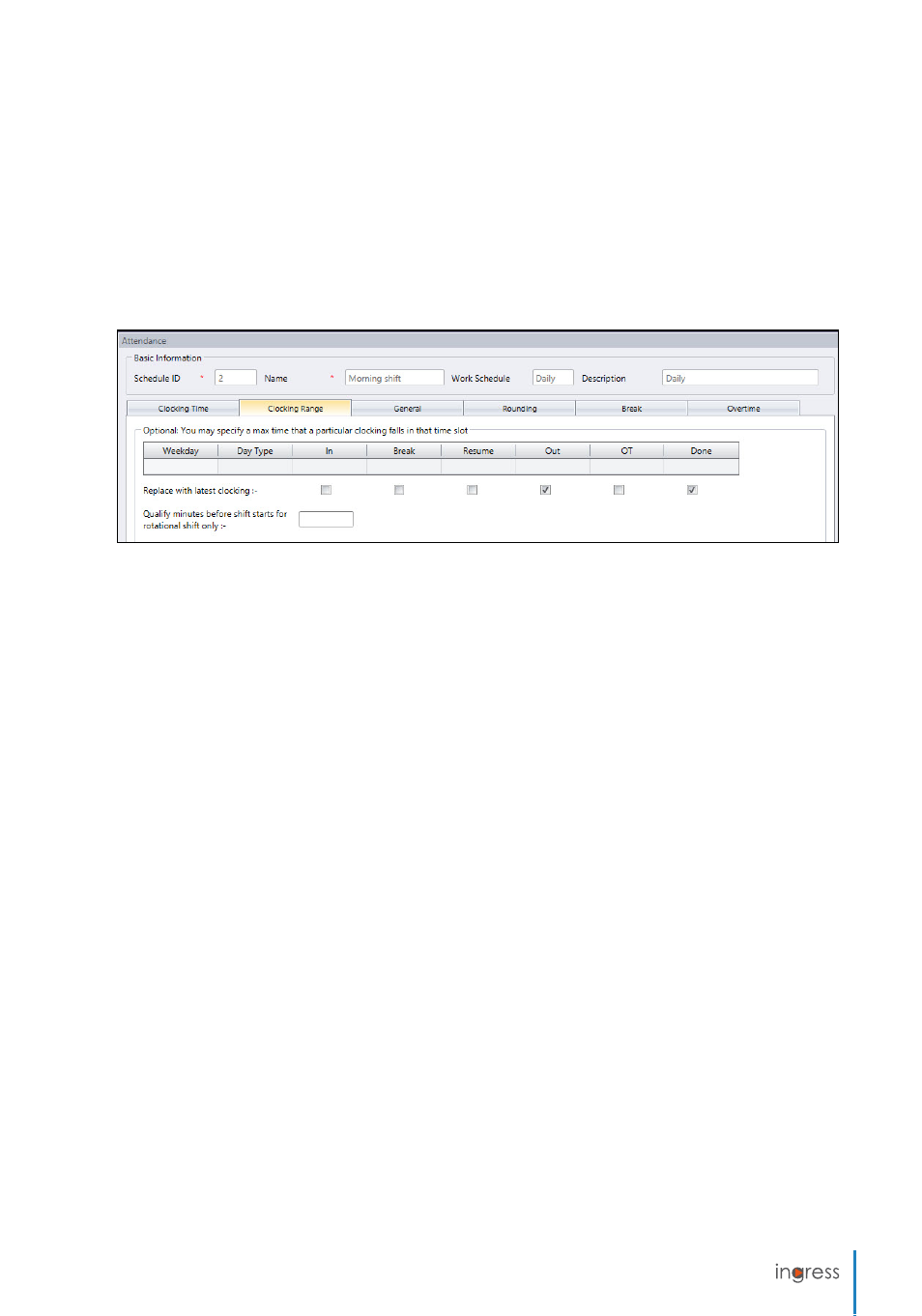
Task: Open the Rounding tab
Action: tap(519, 409)
